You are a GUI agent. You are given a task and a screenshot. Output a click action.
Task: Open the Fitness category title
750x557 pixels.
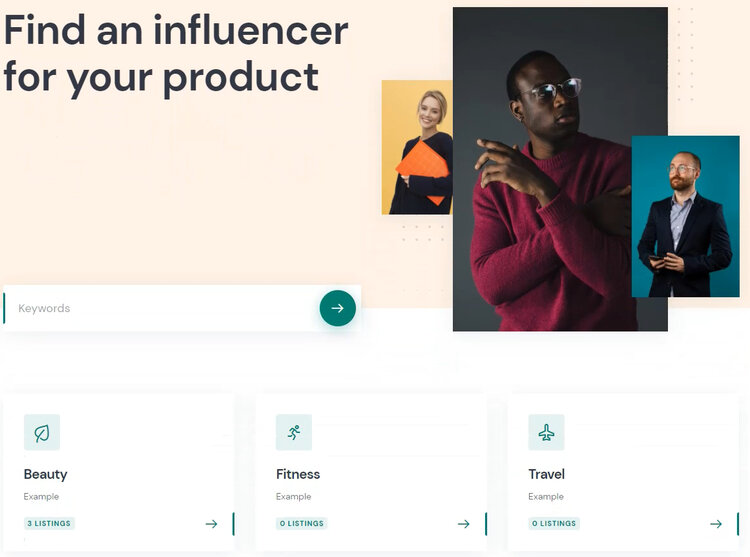[298, 474]
